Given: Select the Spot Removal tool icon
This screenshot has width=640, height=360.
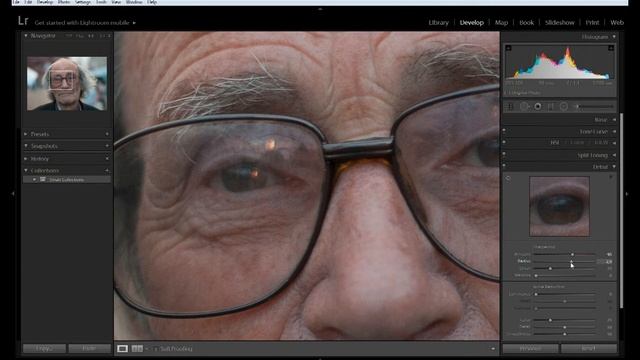Looking at the screenshot, I should pyautogui.click(x=524, y=107).
